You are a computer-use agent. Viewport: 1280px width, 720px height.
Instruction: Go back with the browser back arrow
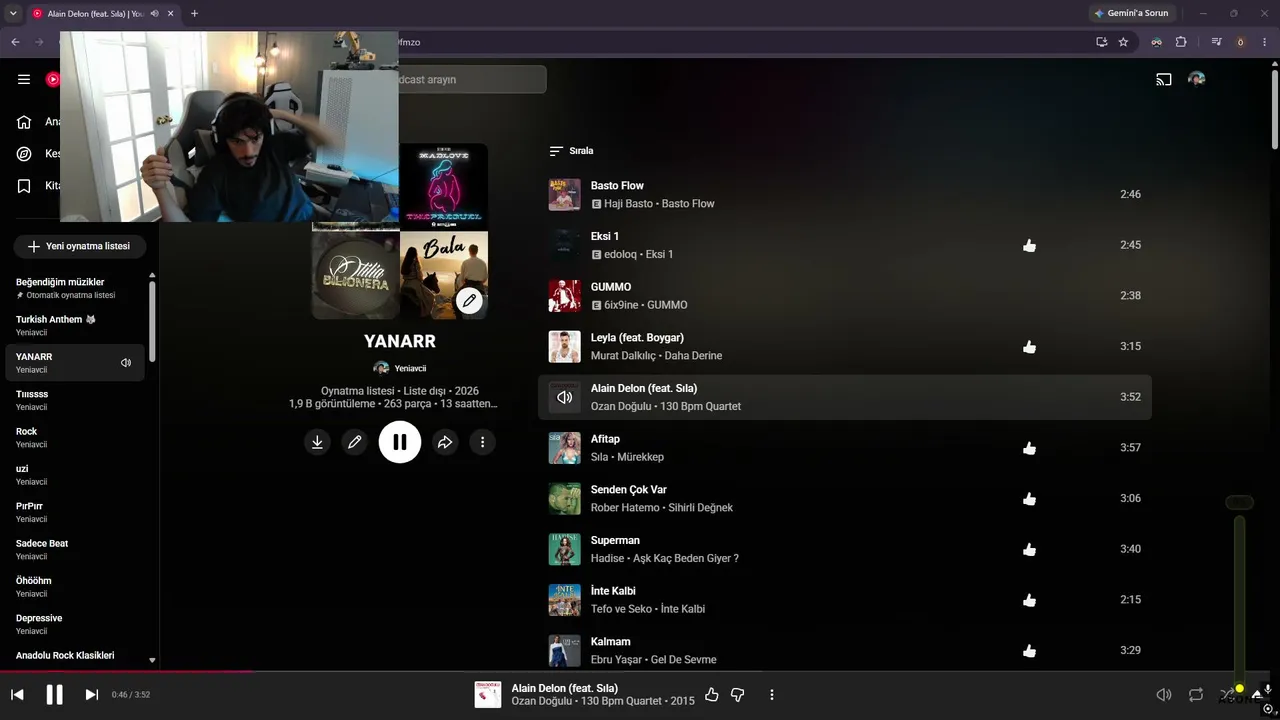(15, 42)
